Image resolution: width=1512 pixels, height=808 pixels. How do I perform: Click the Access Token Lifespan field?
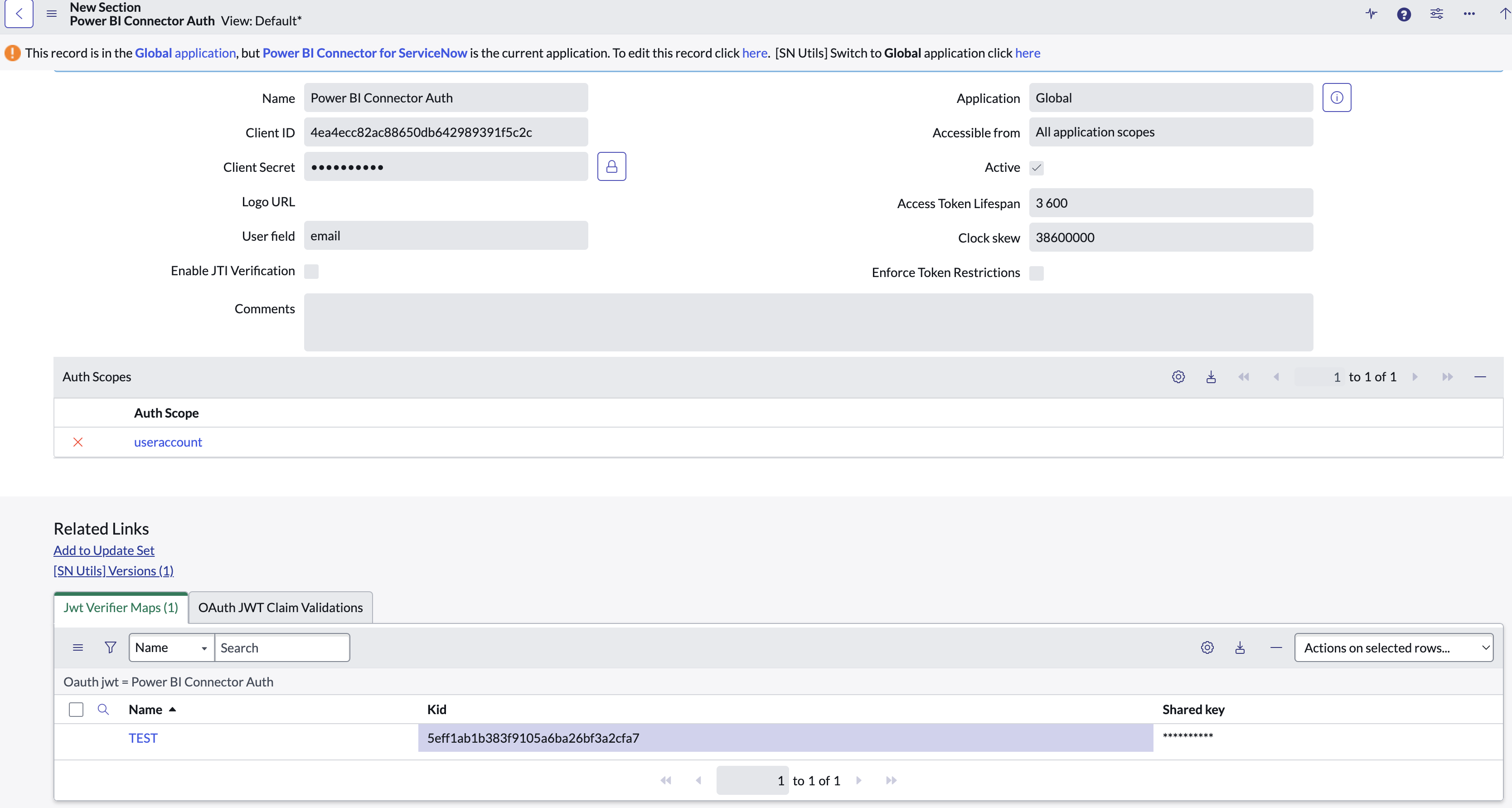point(1170,203)
